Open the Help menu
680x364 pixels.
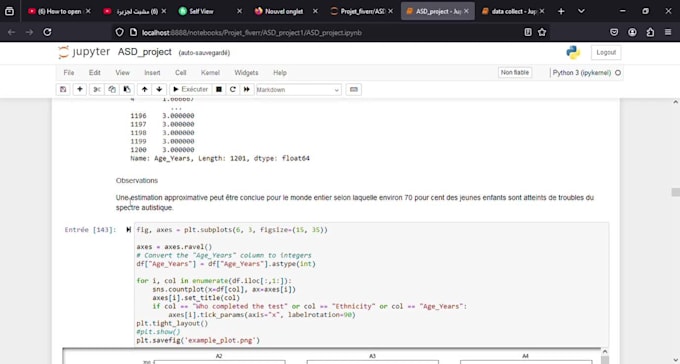[x=280, y=73]
